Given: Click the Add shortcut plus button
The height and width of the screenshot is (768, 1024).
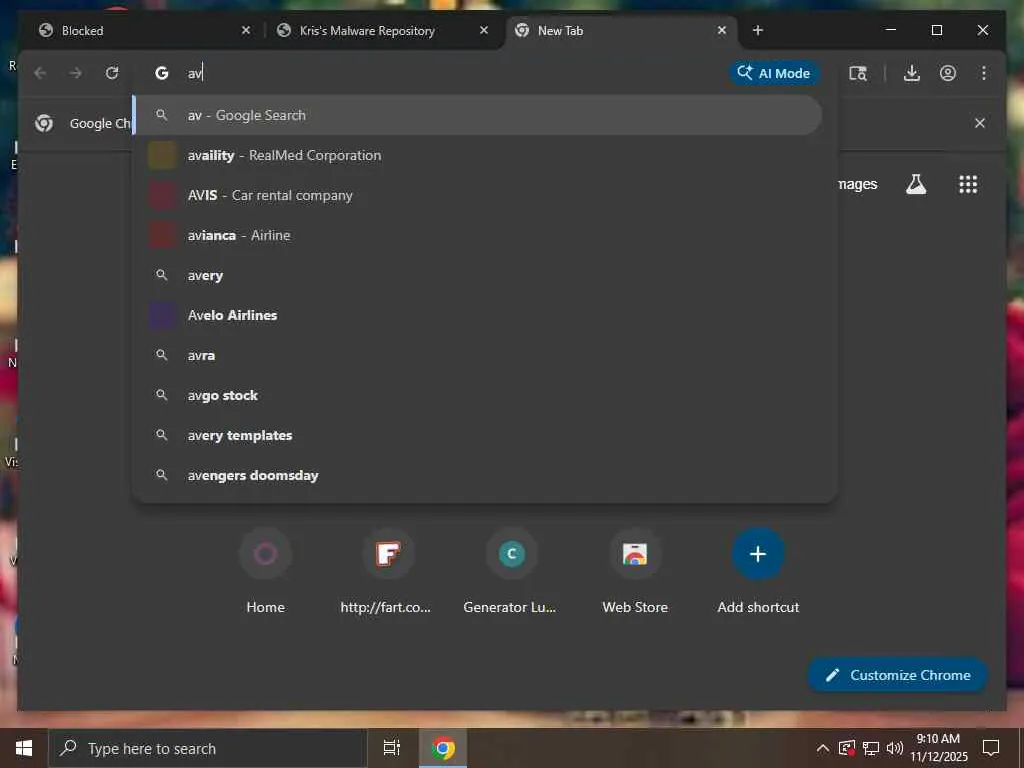Looking at the screenshot, I should (x=758, y=554).
